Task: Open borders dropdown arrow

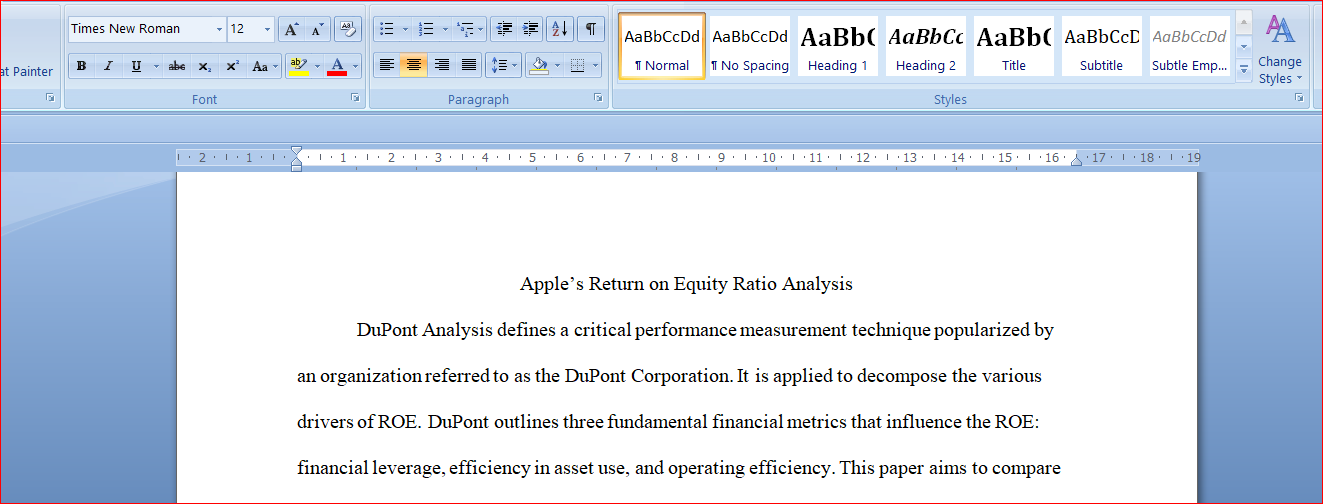Action: (x=595, y=66)
